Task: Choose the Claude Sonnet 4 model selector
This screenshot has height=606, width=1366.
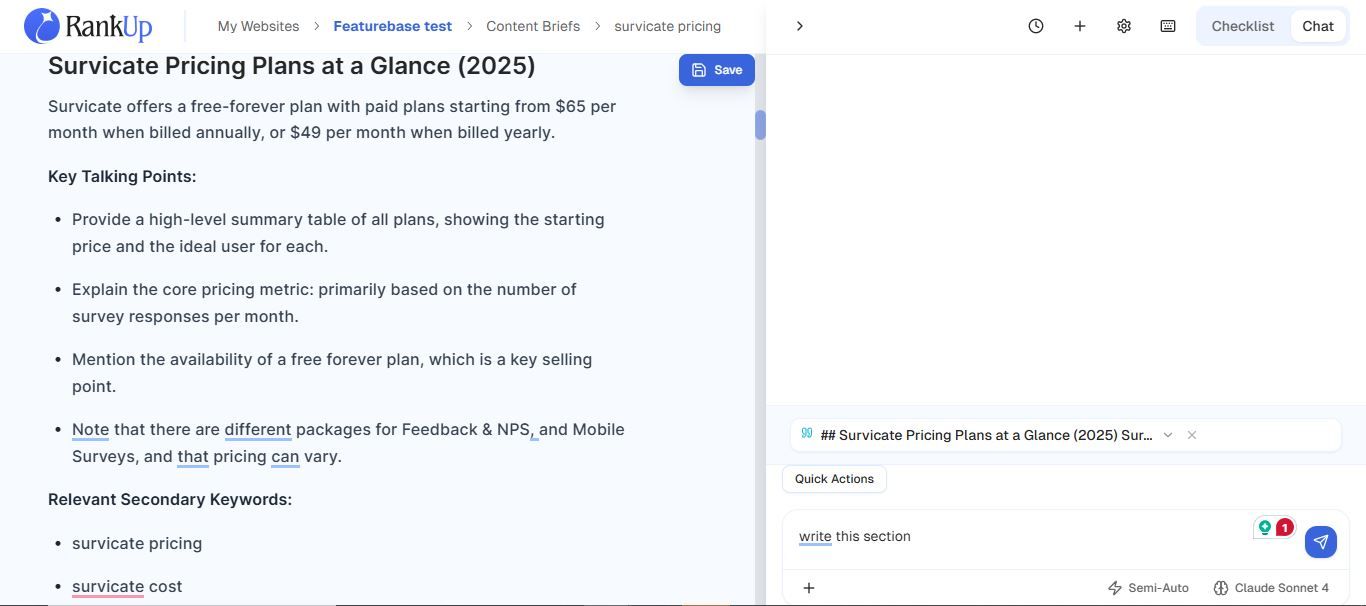Action: (x=1271, y=588)
